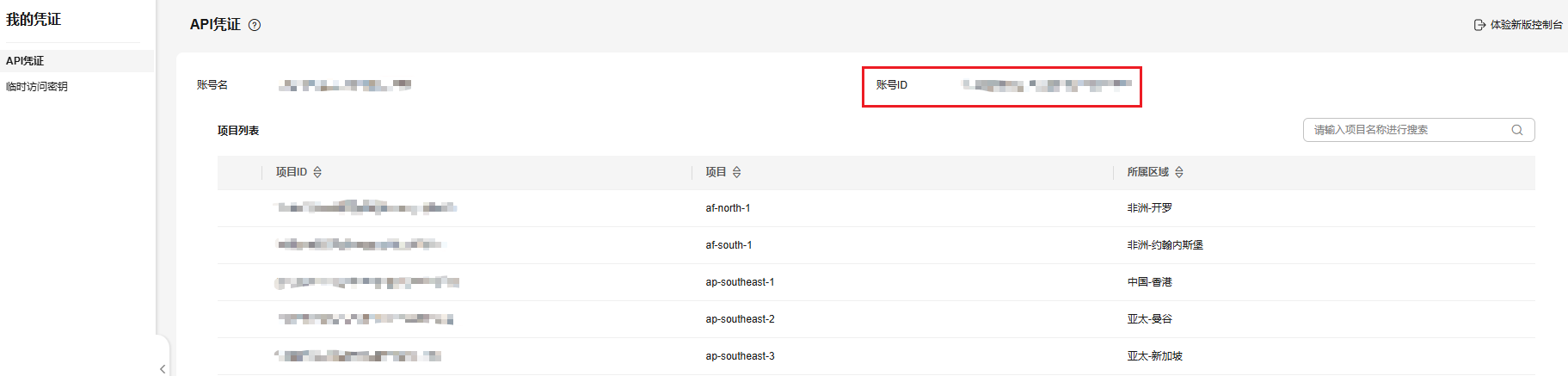Click the blurred 账号名 value
This screenshot has width=1568, height=376.
pos(345,85)
